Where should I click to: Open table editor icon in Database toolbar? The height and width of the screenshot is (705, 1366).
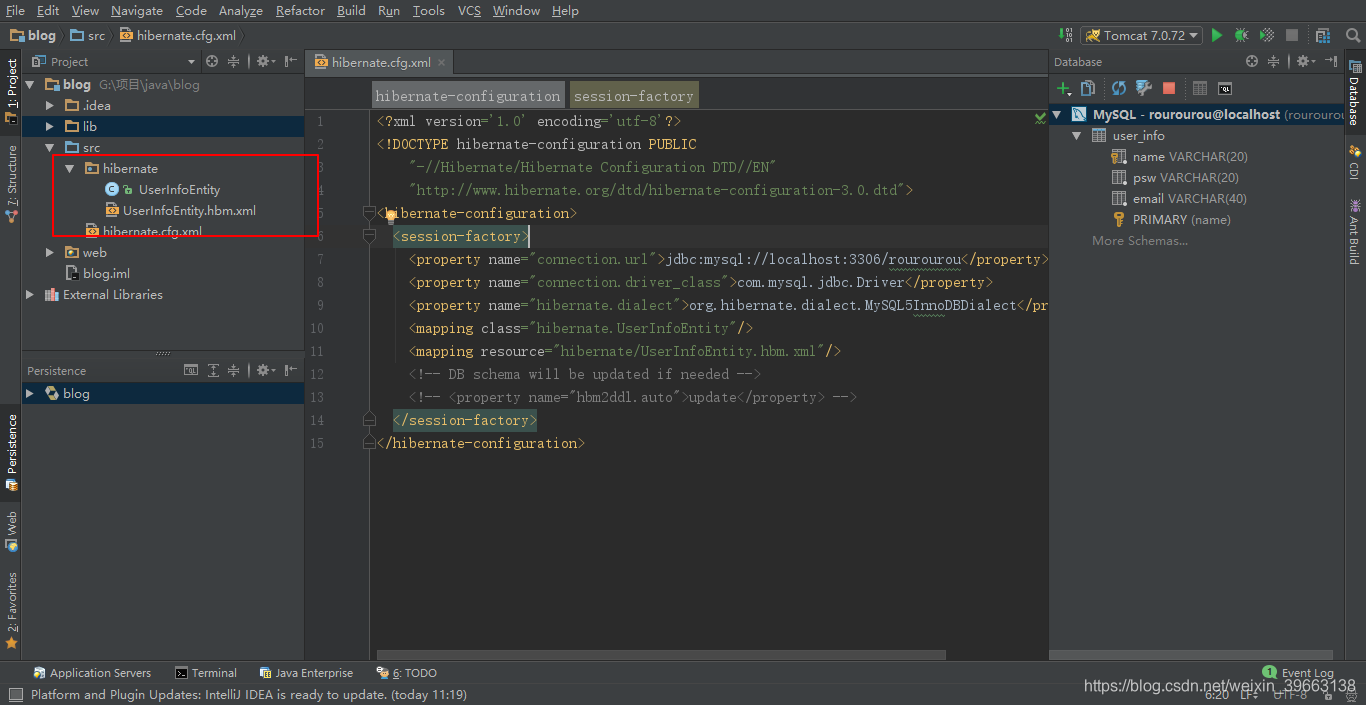tap(1200, 89)
